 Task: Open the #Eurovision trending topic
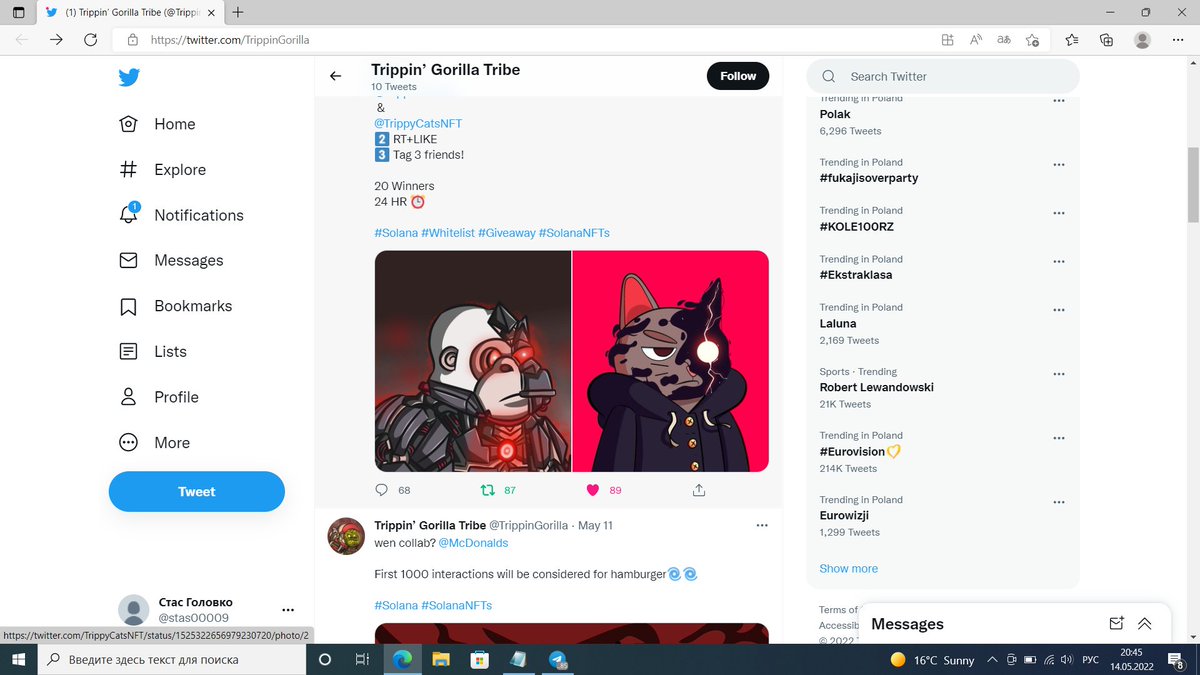point(853,451)
